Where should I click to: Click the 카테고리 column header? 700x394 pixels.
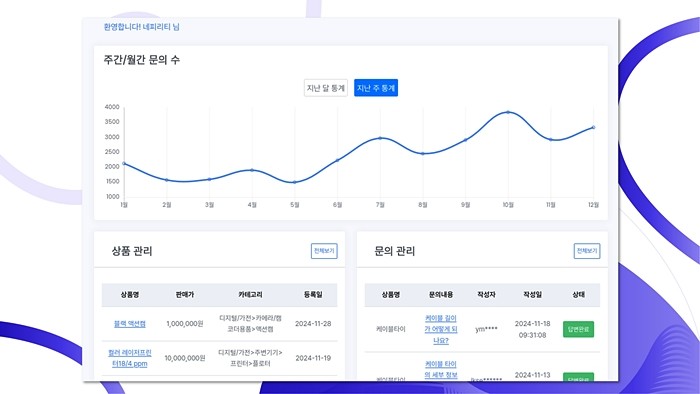pos(250,294)
